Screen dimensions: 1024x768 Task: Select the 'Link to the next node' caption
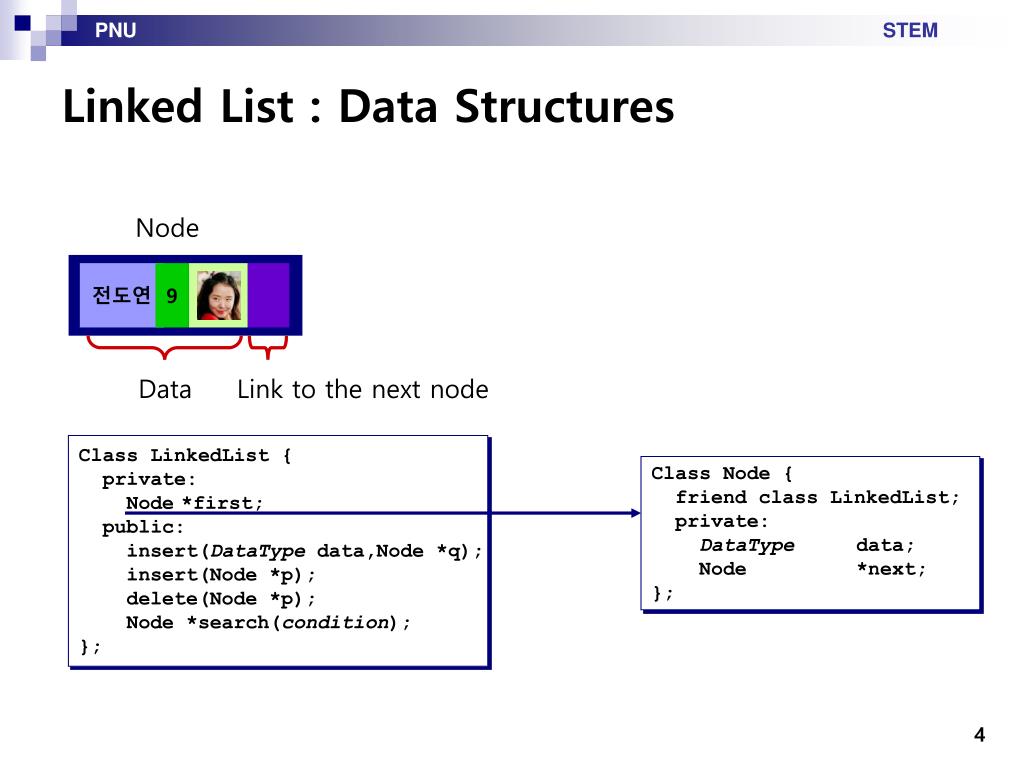(362, 389)
